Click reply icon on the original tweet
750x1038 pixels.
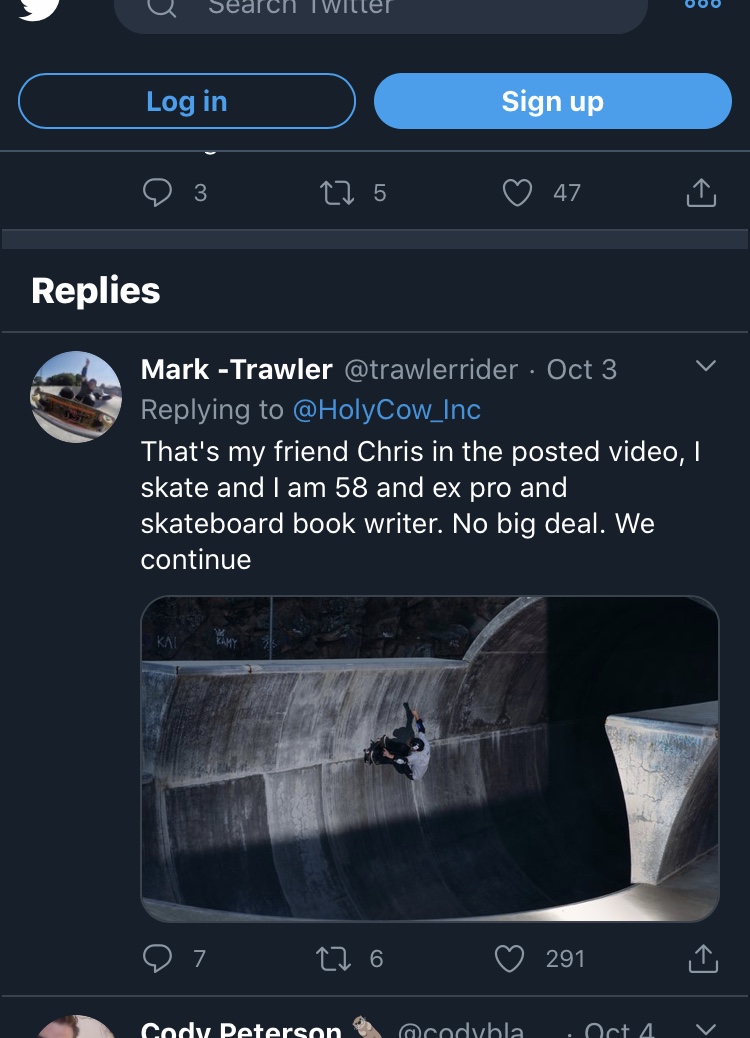(158, 192)
